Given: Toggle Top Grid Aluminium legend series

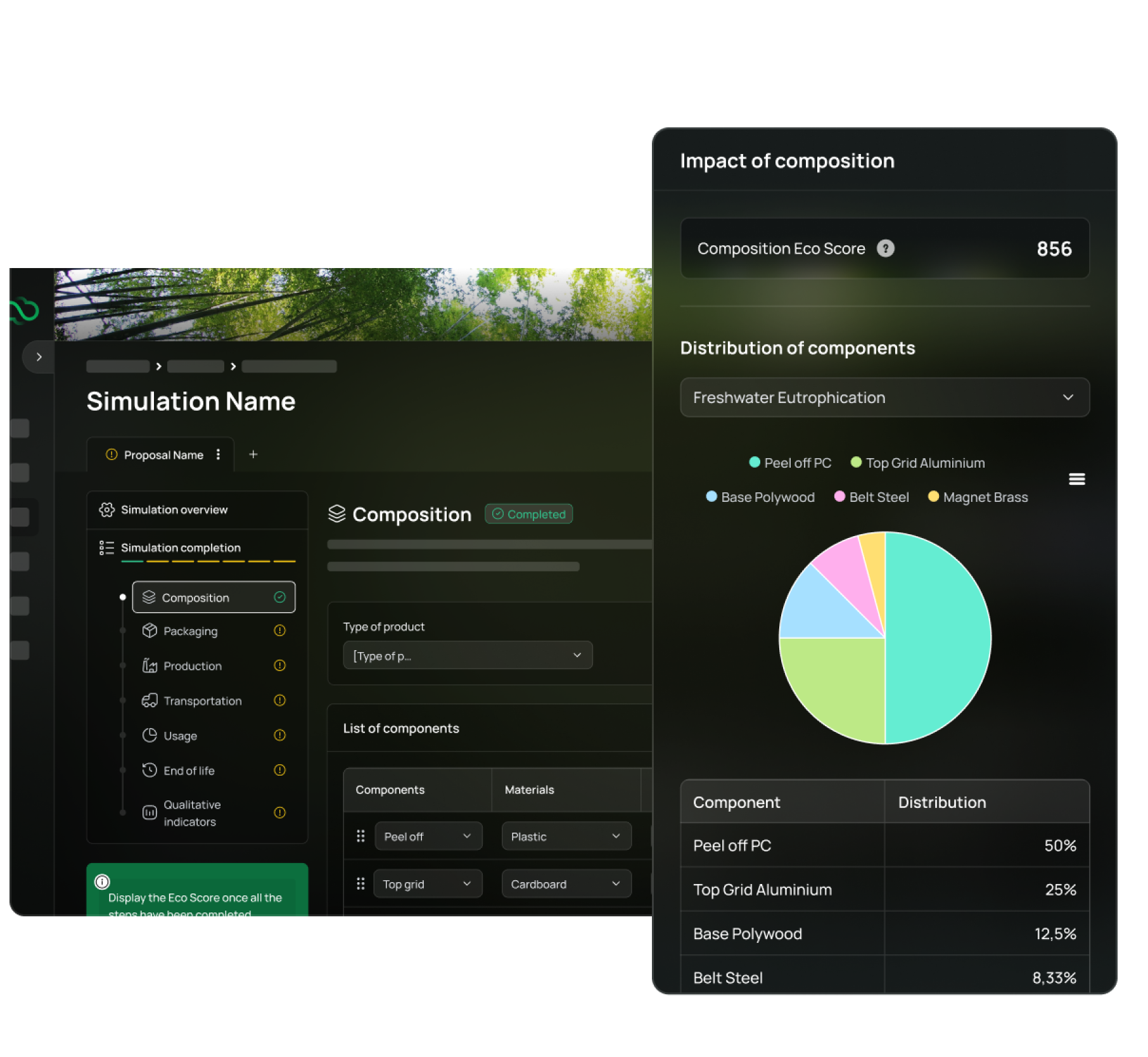Looking at the screenshot, I should 917,463.
